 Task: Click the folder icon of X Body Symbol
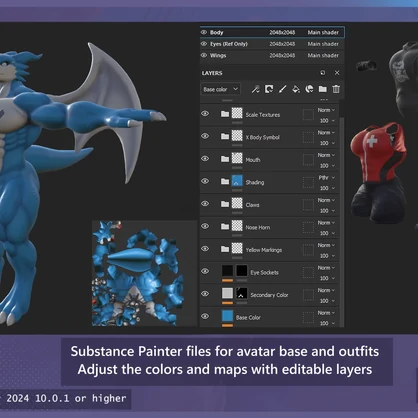click(x=225, y=136)
